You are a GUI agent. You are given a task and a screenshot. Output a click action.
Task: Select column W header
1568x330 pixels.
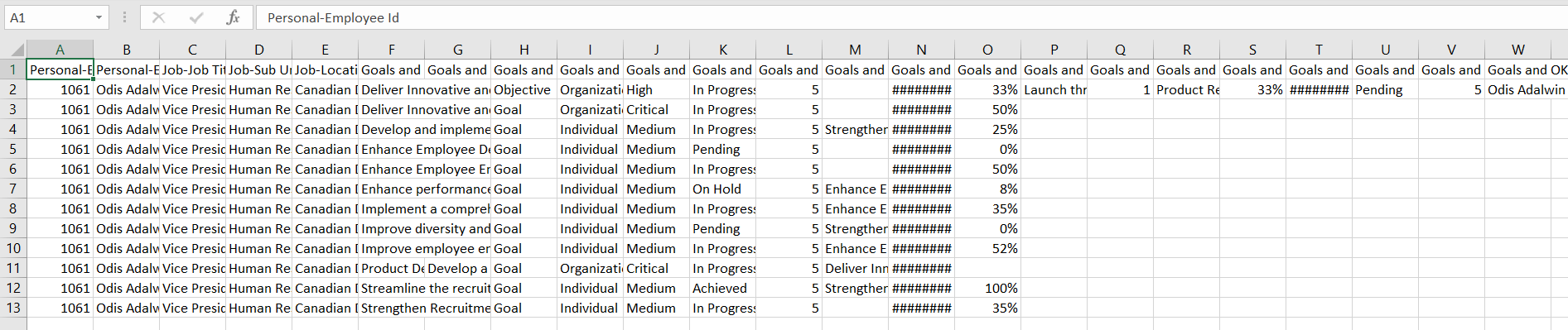tap(1517, 50)
